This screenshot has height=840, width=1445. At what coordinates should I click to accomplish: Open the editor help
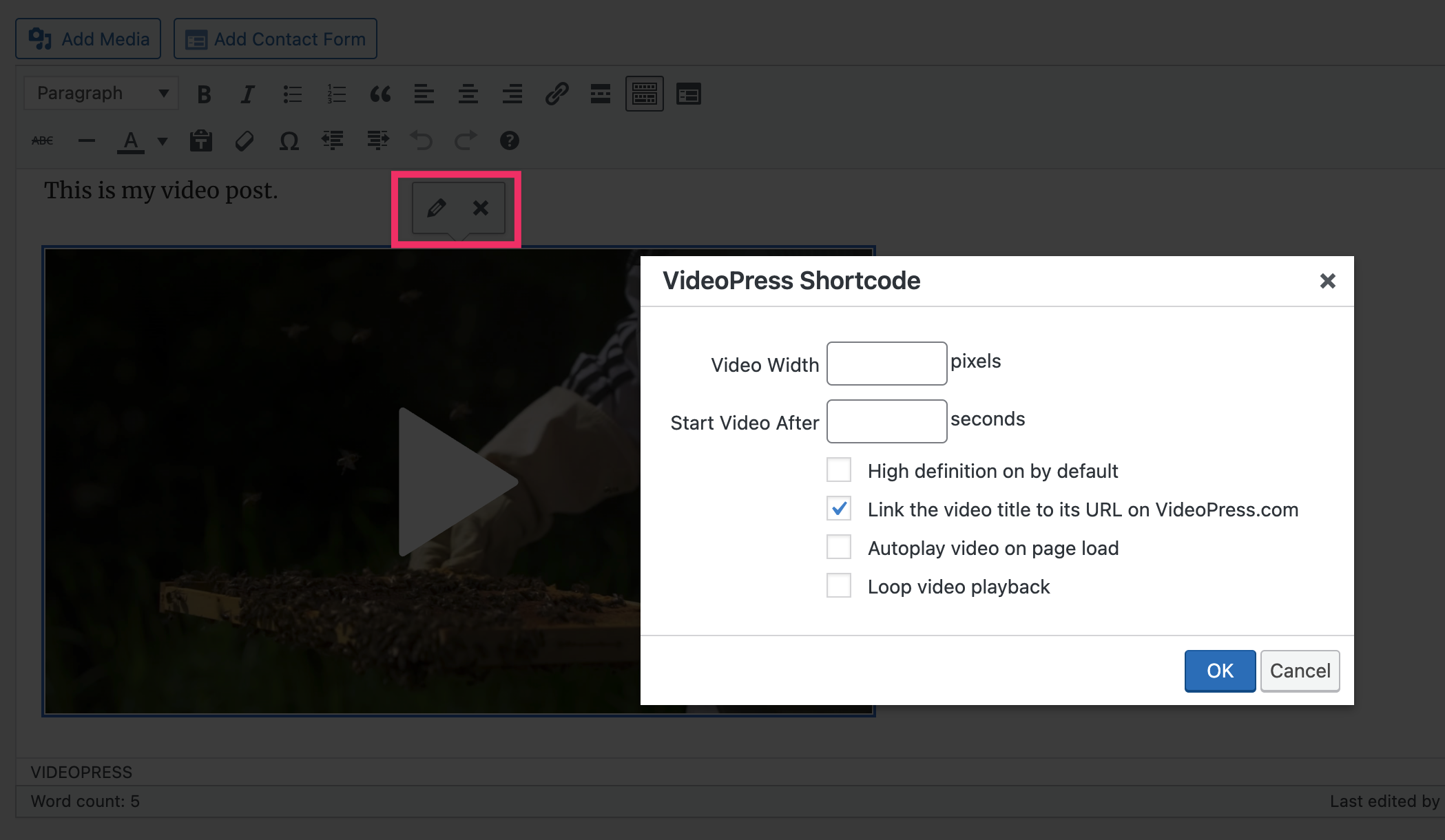tap(509, 140)
